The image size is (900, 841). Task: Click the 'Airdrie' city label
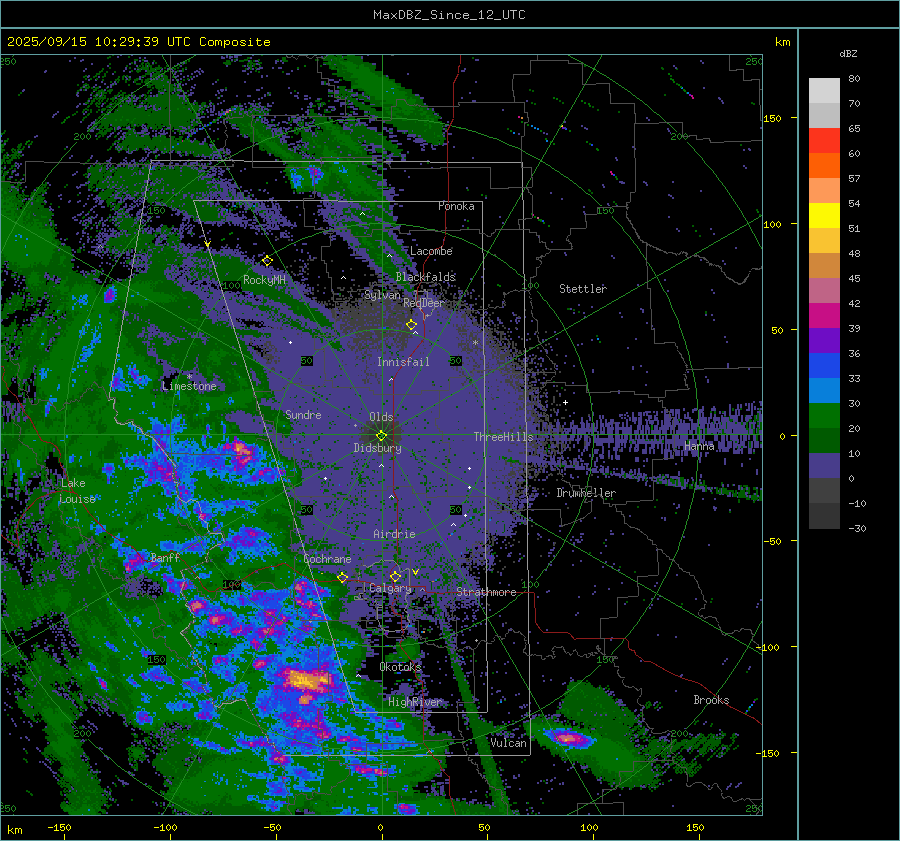click(394, 534)
